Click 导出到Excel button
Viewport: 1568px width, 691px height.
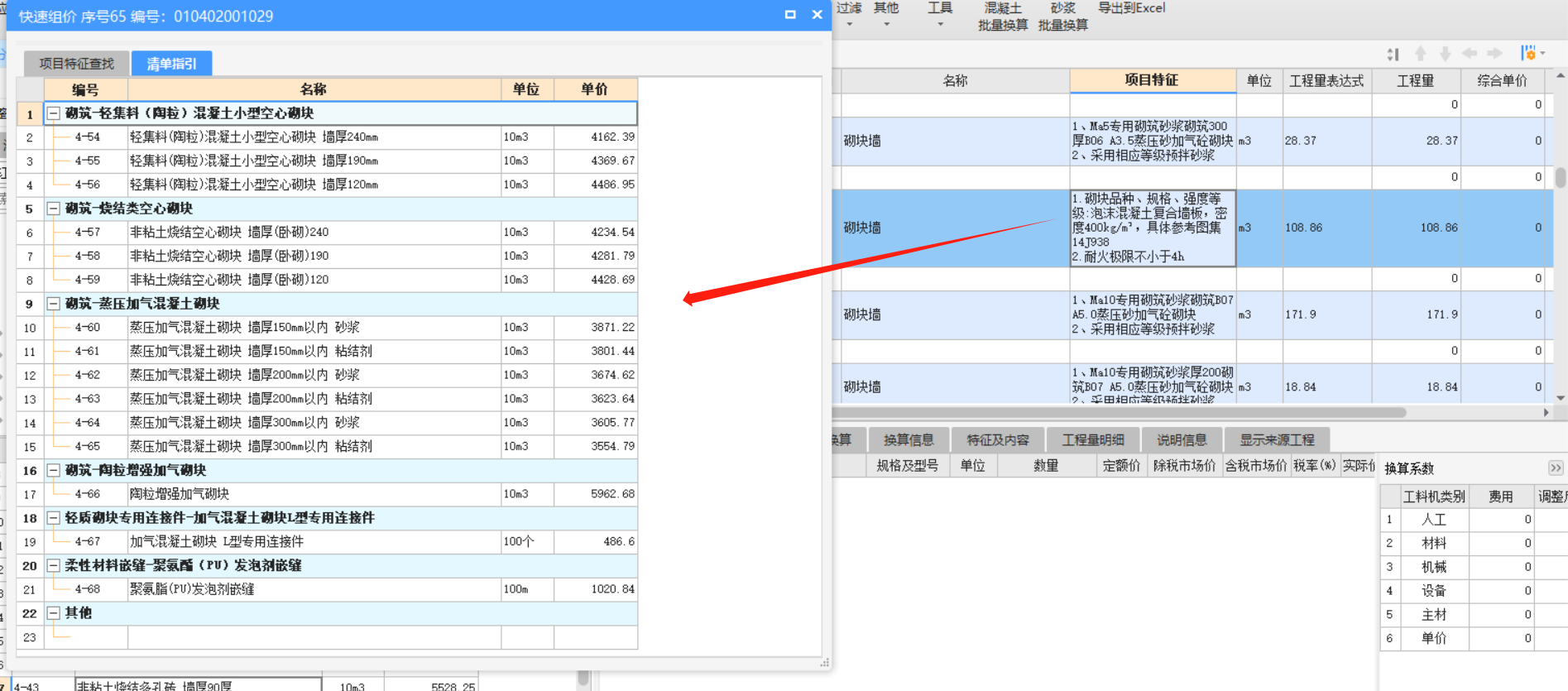[x=1131, y=8]
